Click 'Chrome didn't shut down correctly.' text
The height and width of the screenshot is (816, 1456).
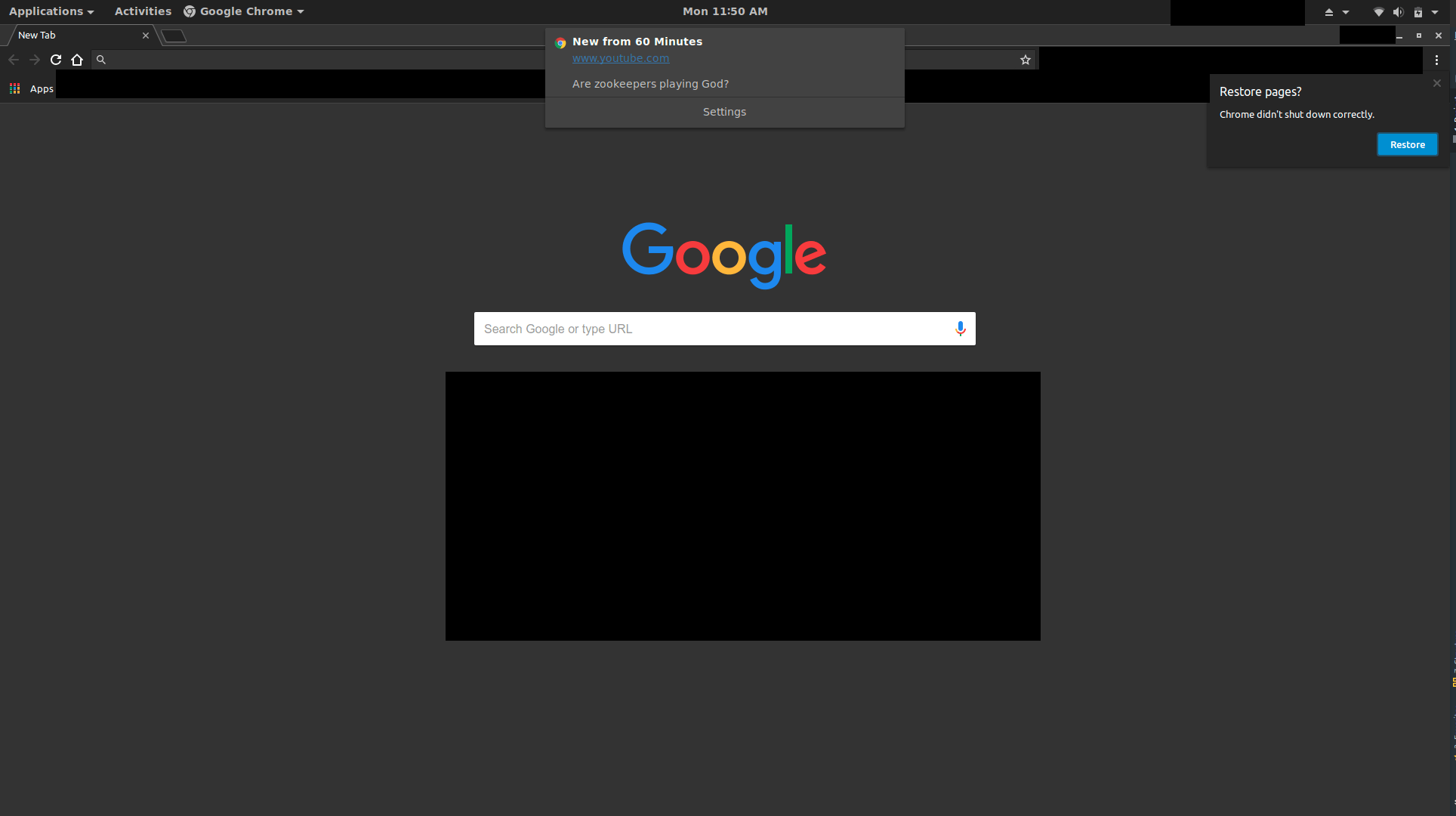pyautogui.click(x=1297, y=115)
